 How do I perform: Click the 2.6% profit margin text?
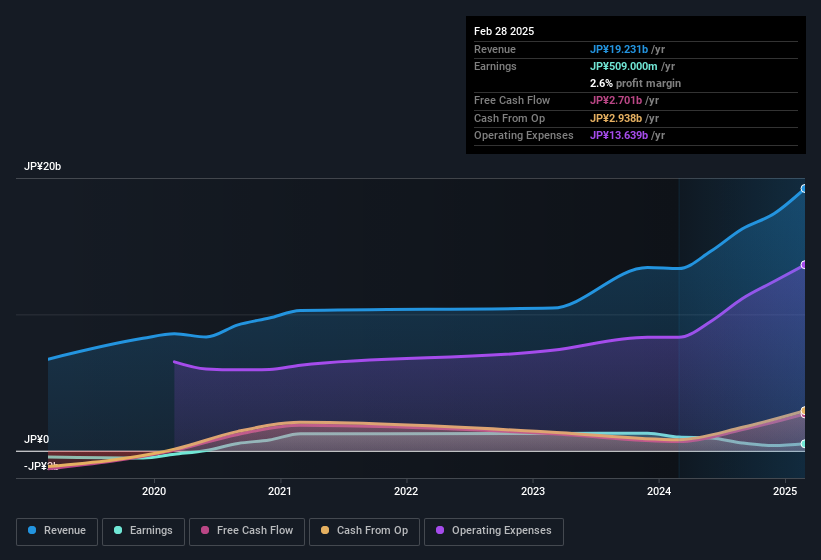pos(635,83)
